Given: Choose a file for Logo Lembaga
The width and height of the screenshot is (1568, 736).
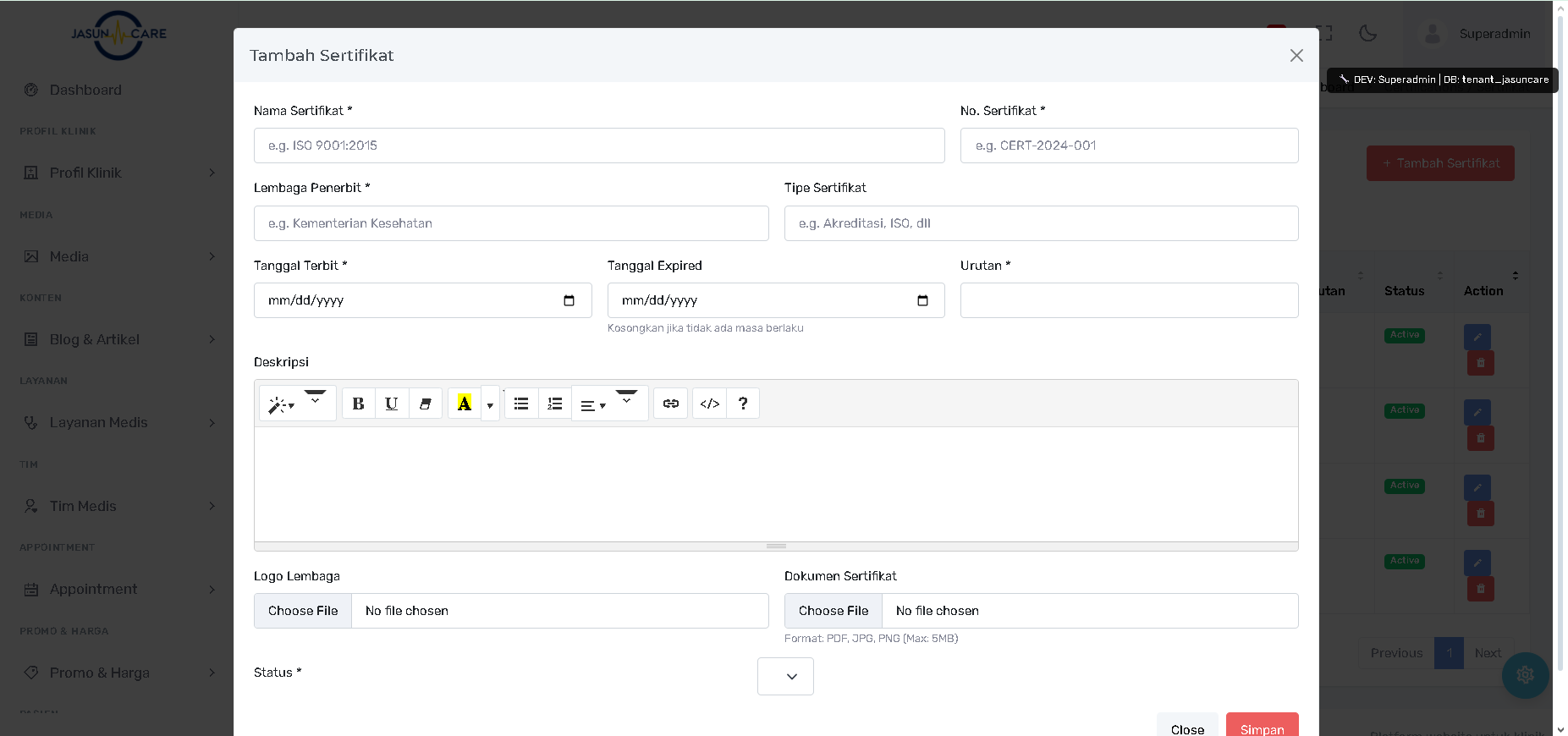Looking at the screenshot, I should pos(303,611).
